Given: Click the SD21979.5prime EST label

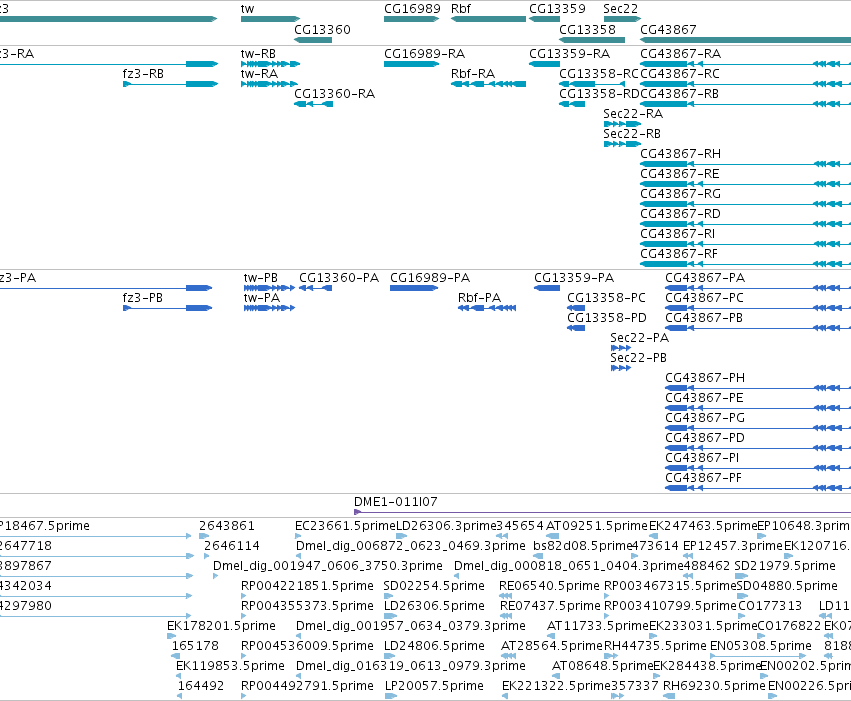Looking at the screenshot, I should [x=785, y=566].
